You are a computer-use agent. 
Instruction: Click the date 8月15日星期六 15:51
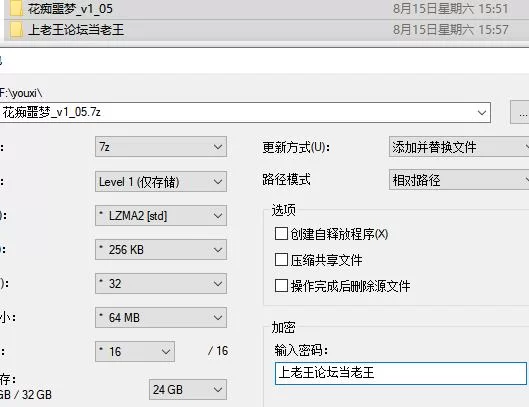coord(450,9)
